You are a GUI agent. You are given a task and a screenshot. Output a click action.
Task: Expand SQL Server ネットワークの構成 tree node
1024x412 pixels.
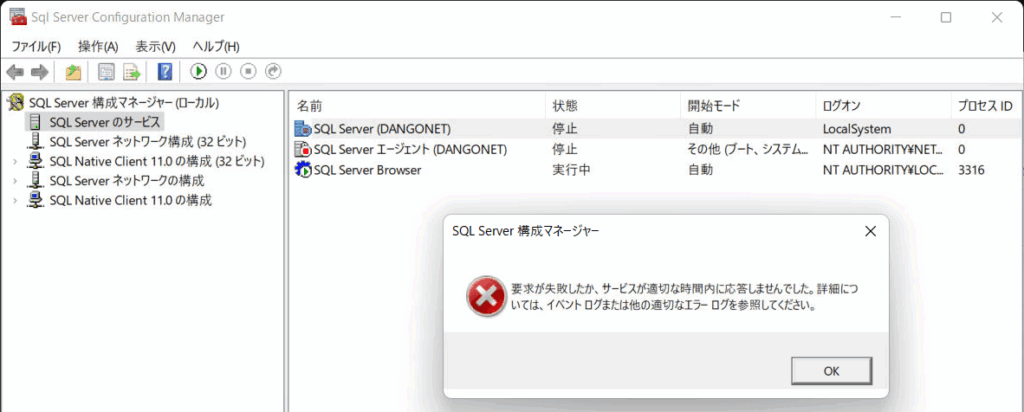(15, 181)
